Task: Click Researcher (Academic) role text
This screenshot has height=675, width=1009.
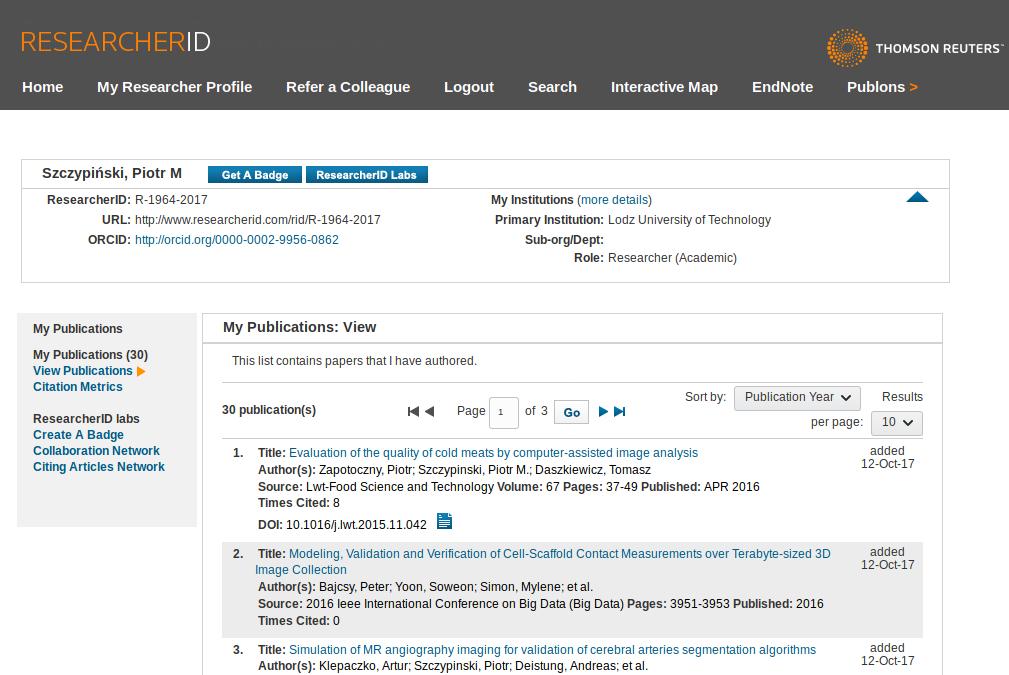Action: click(x=672, y=258)
